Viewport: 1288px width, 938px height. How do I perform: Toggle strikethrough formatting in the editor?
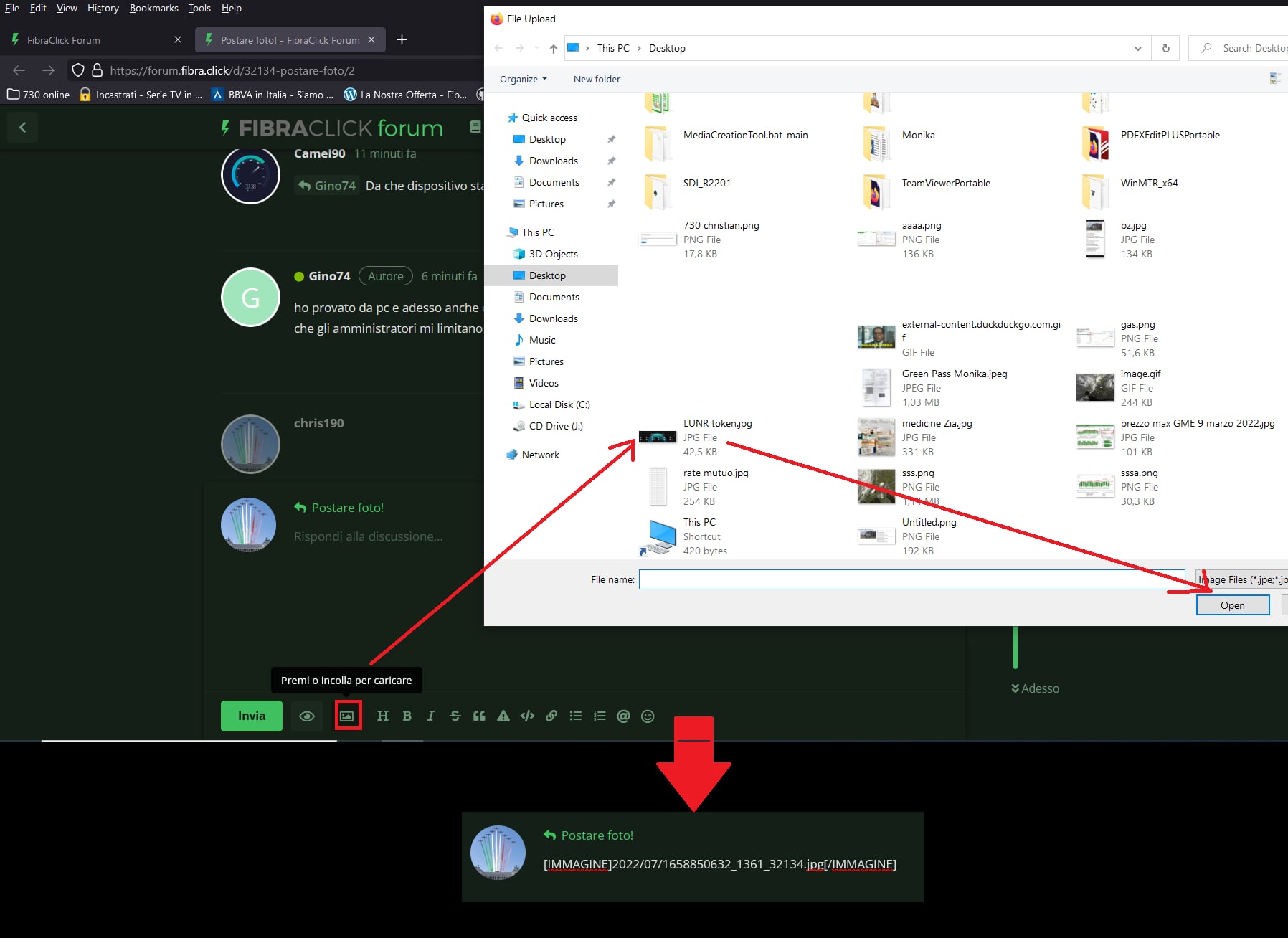[x=455, y=716]
